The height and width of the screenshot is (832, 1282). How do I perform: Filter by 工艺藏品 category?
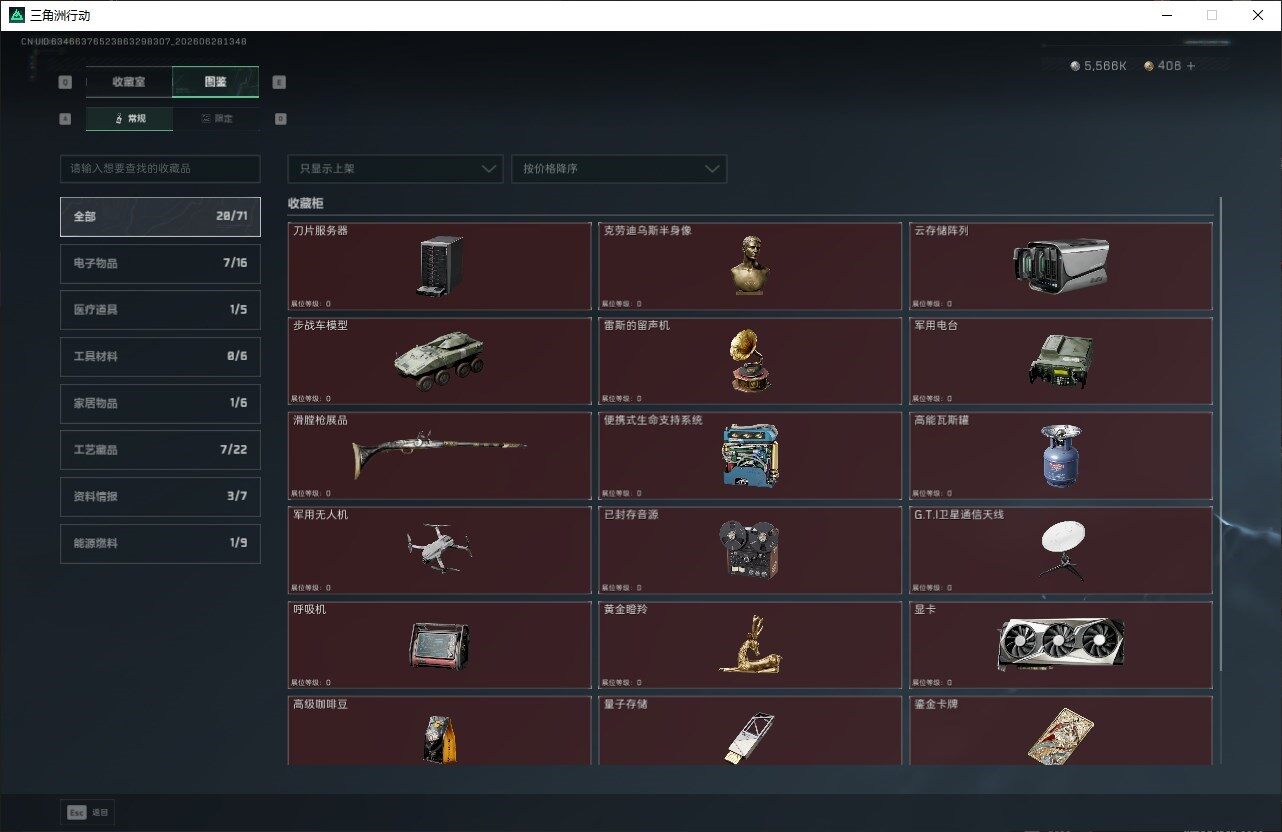(160, 450)
